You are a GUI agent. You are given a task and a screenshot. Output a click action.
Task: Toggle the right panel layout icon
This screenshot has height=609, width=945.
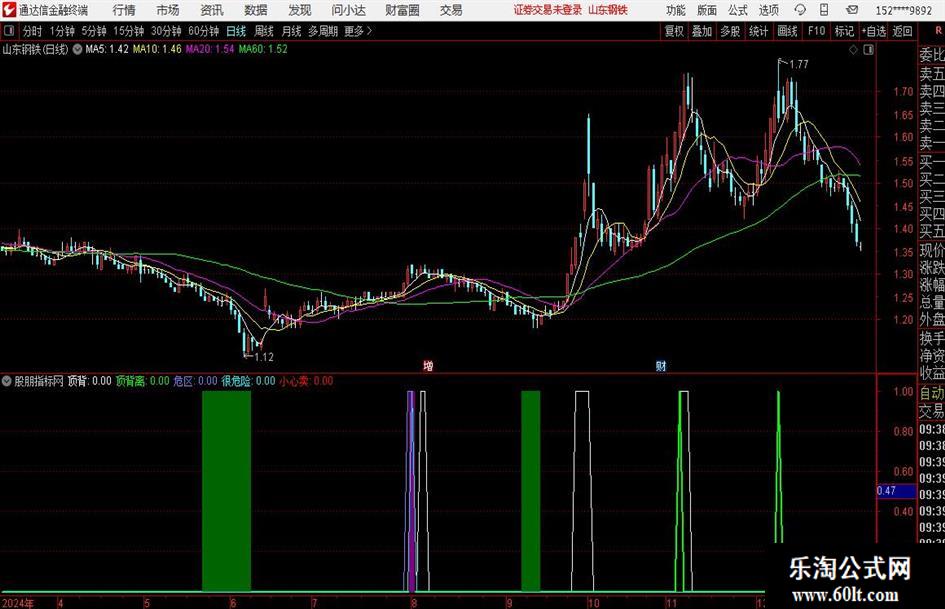click(x=868, y=50)
